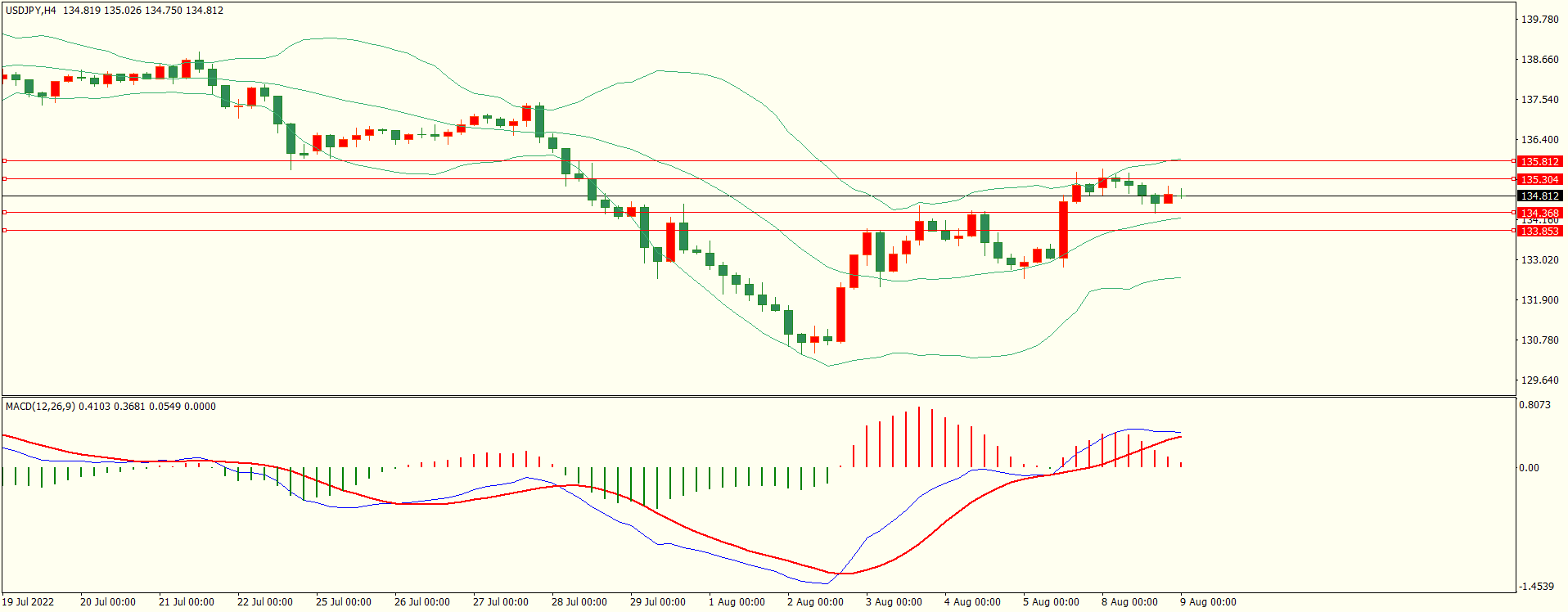Click the -1.4539 MACD scale label

(x=1536, y=587)
